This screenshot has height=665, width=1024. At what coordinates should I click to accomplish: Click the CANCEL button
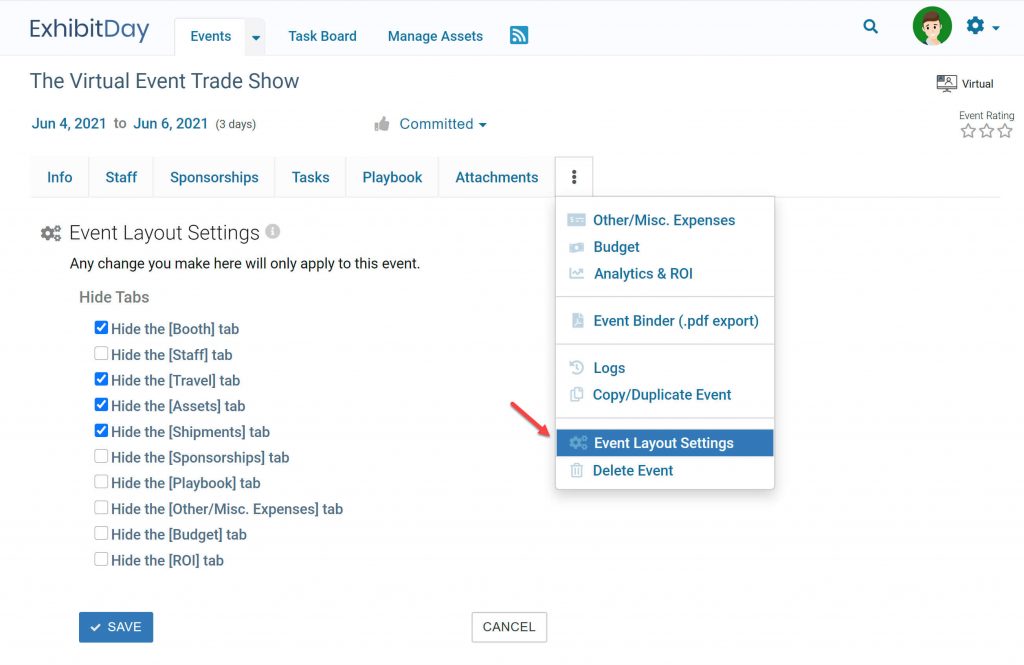tap(509, 627)
